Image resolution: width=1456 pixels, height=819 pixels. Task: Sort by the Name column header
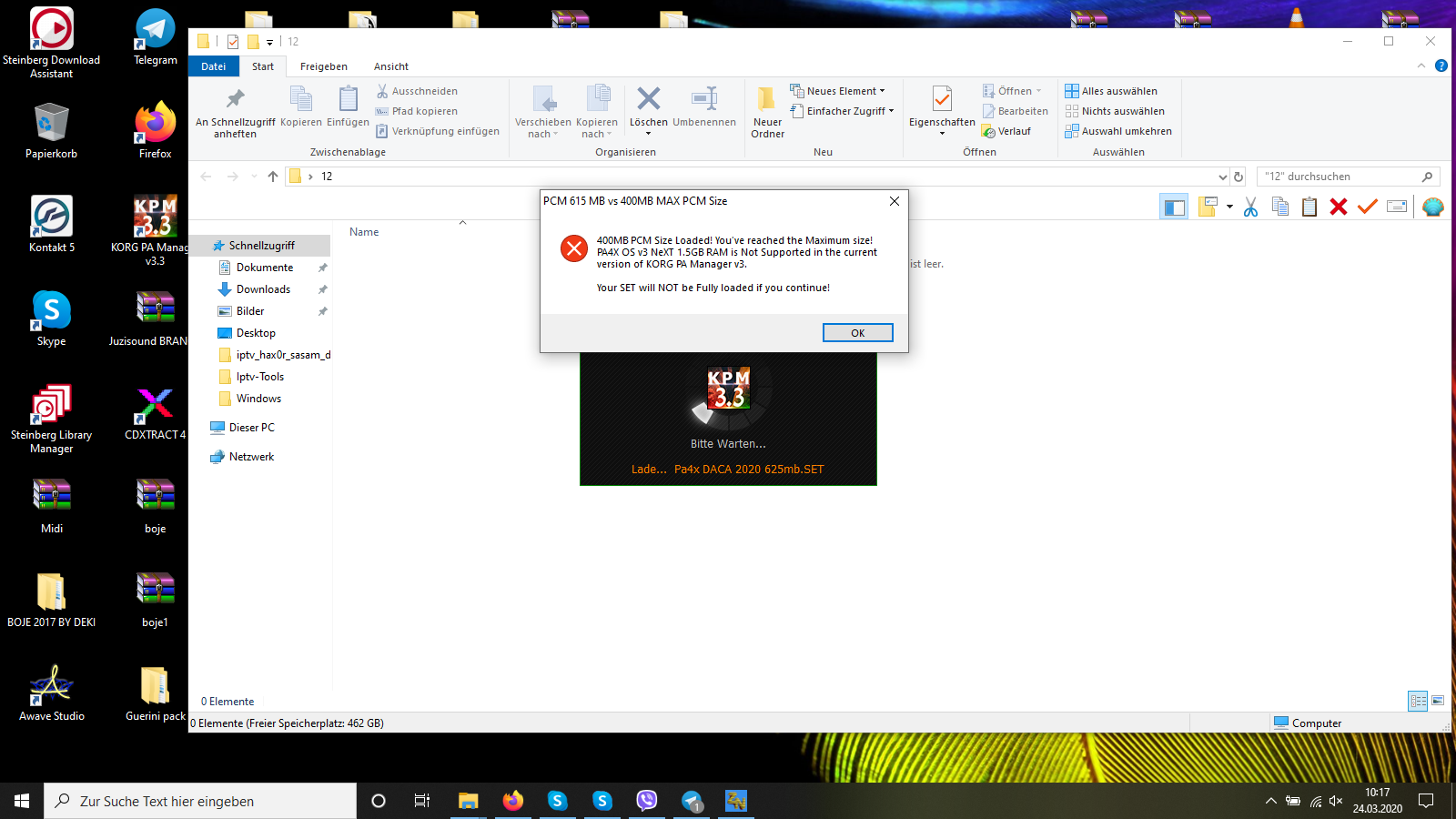coord(364,232)
